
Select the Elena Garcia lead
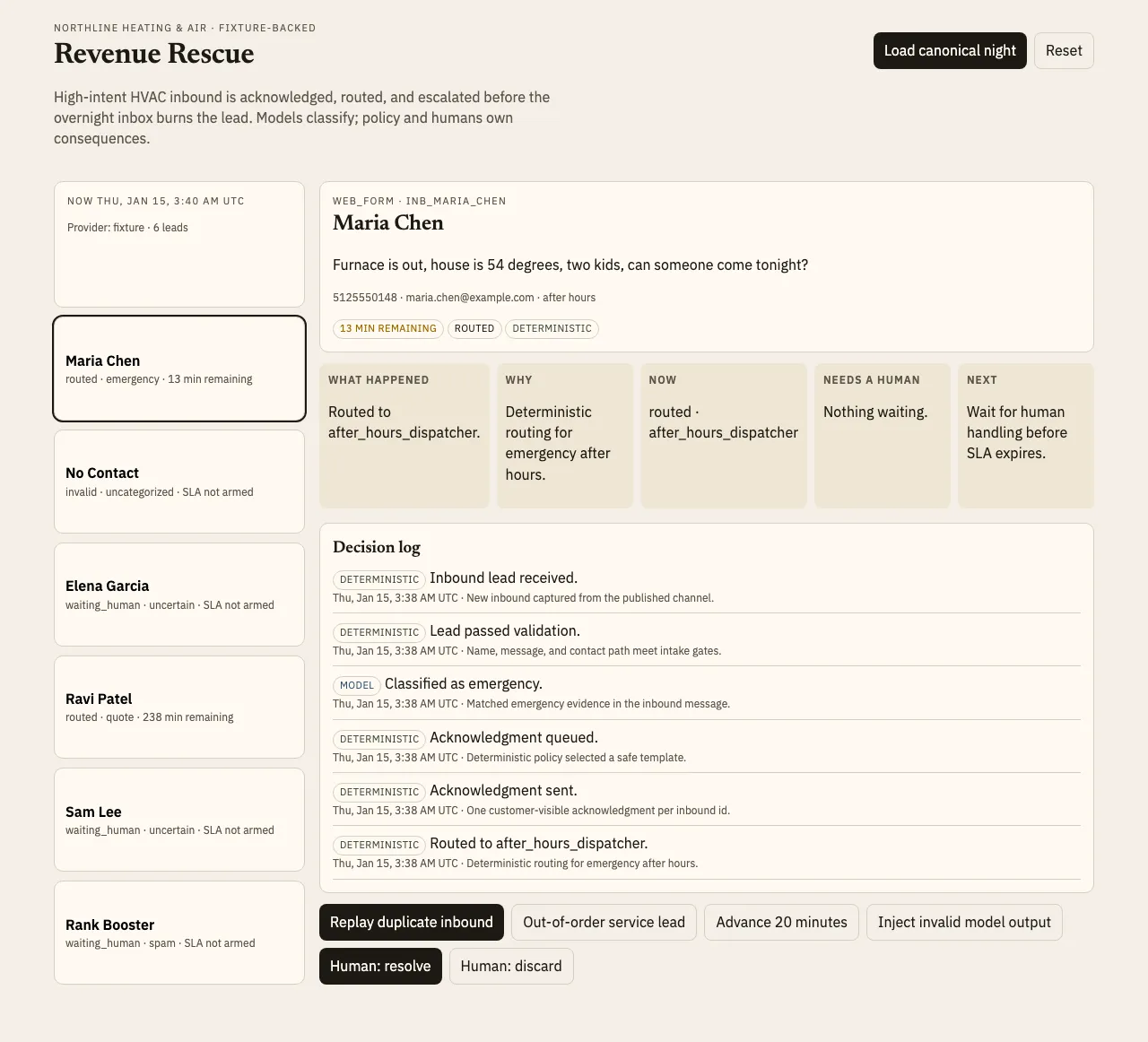[x=179, y=595]
